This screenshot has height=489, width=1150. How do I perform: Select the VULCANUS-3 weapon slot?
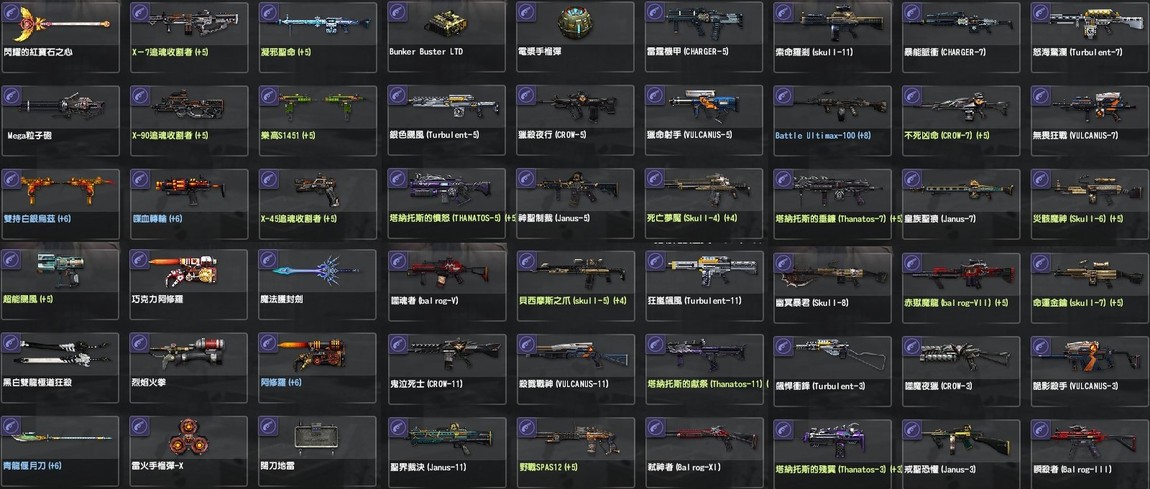[1089, 371]
